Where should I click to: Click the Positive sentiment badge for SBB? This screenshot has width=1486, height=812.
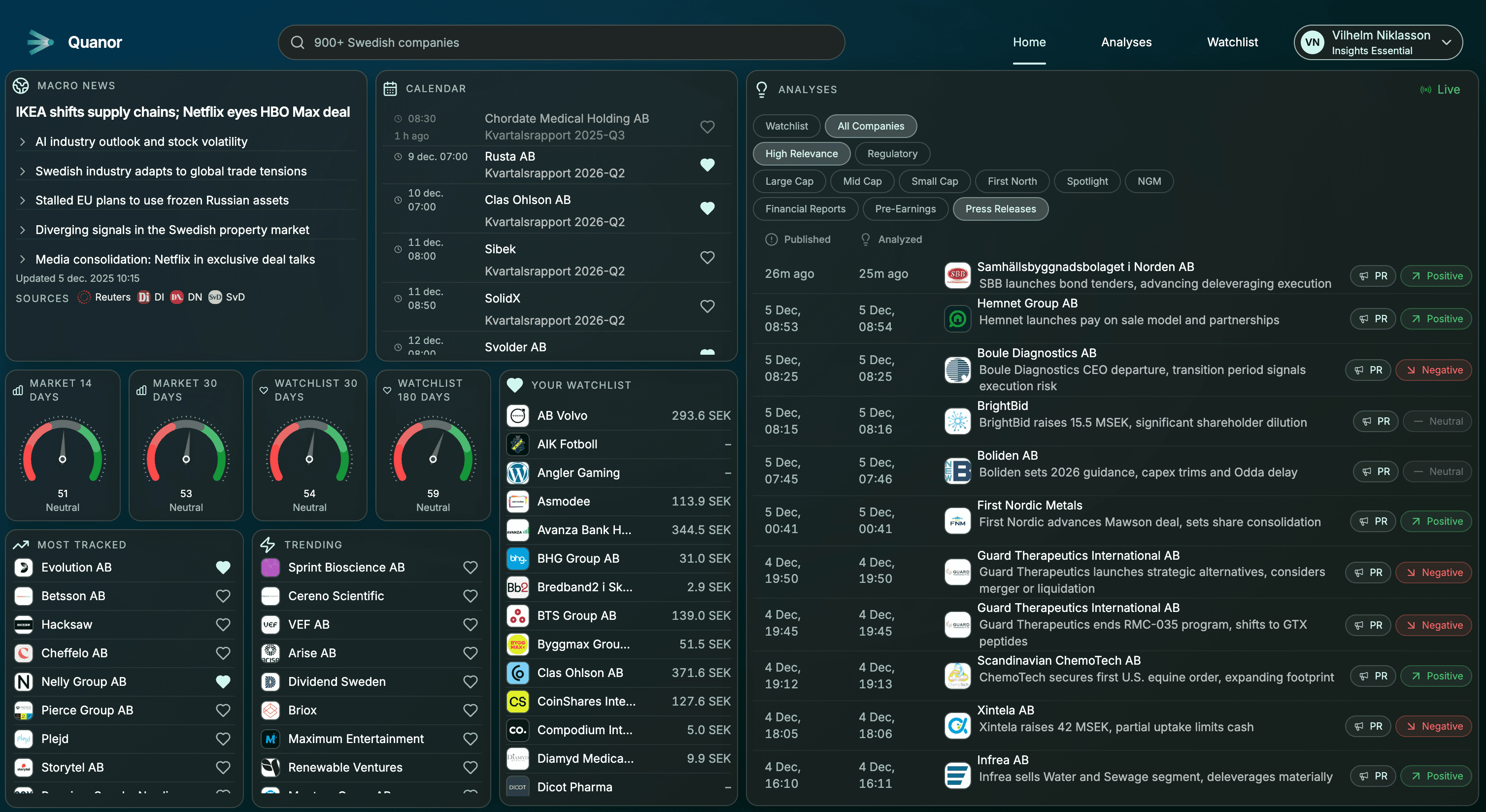click(x=1436, y=275)
